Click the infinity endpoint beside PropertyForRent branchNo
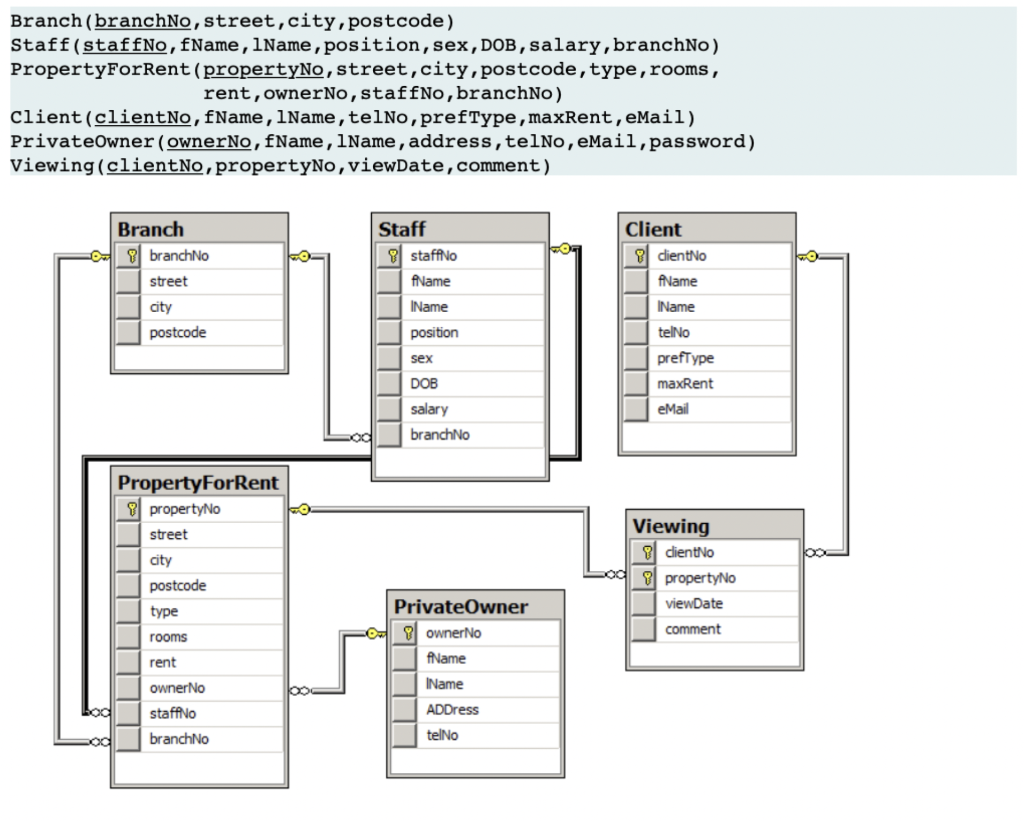Viewport: 1024px width, 821px height. [x=101, y=742]
